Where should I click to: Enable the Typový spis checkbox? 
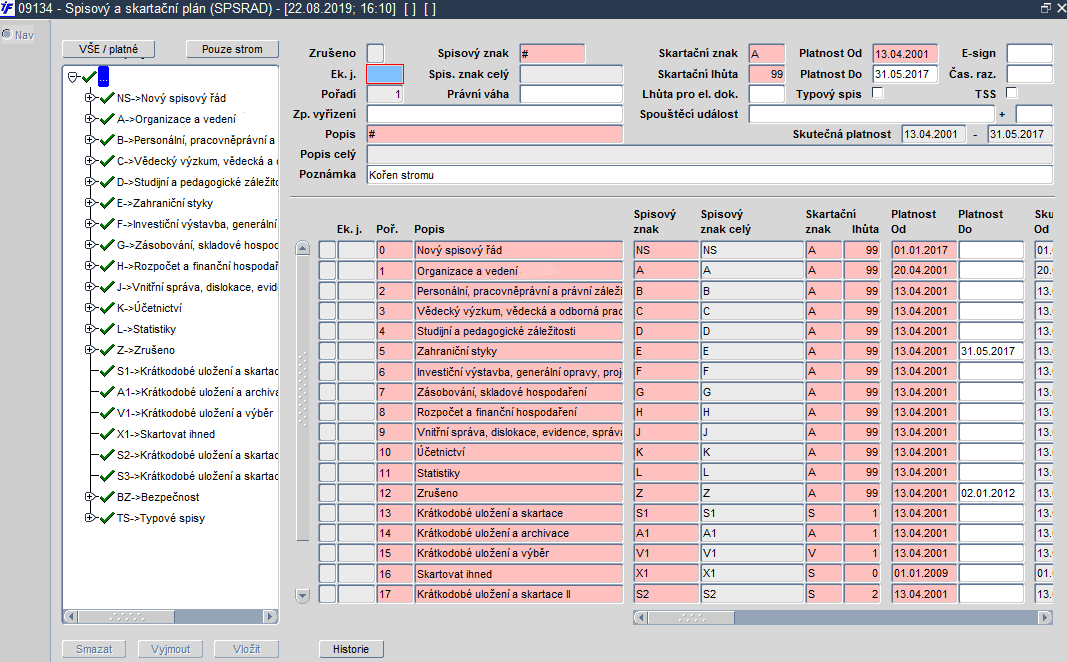coord(878,94)
